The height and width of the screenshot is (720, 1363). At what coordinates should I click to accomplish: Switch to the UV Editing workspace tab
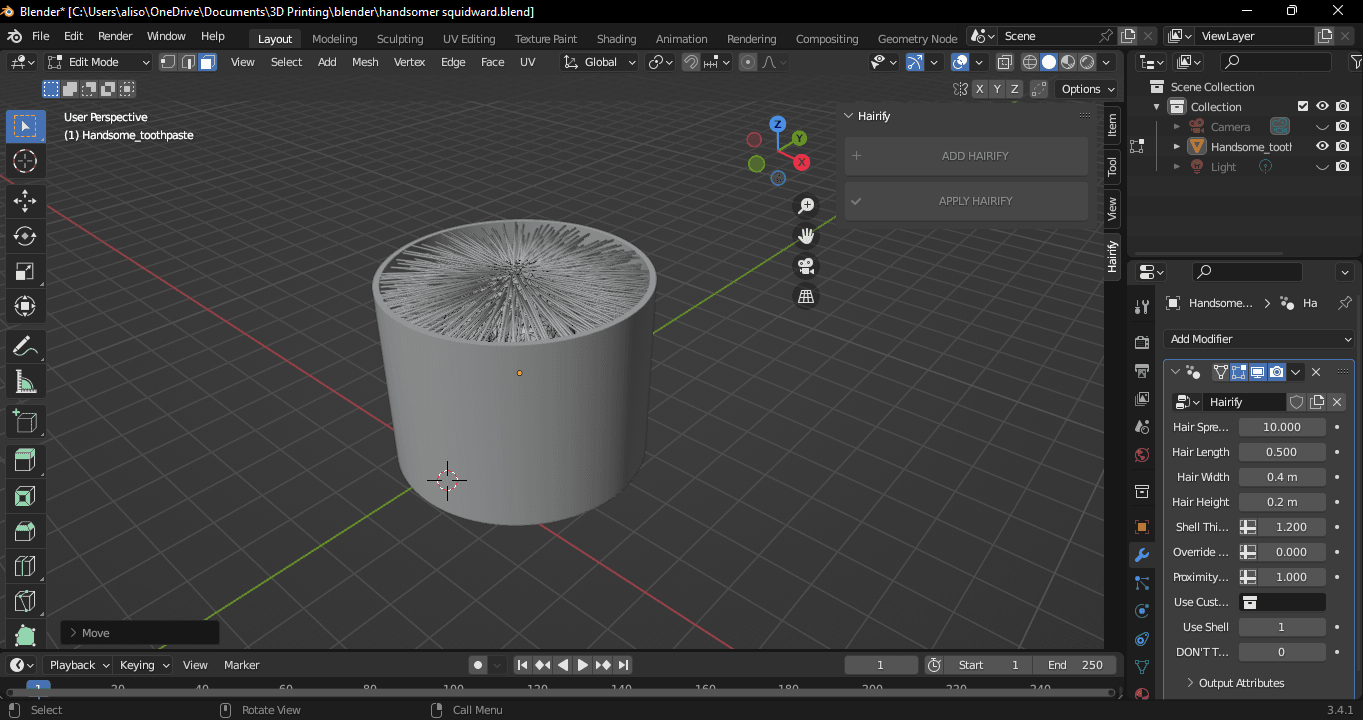469,39
